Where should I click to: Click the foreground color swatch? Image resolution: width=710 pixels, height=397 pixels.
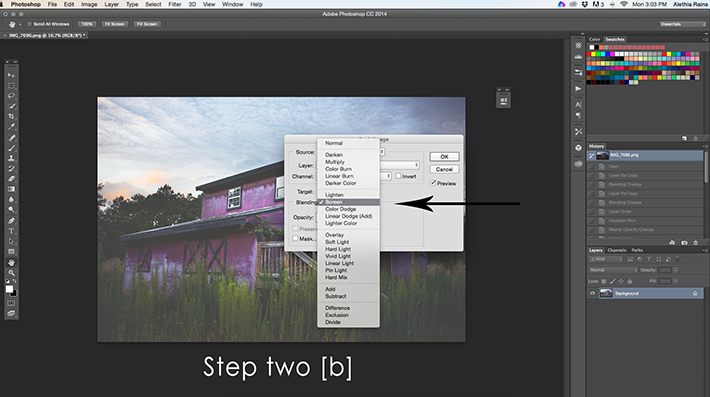(x=9, y=289)
